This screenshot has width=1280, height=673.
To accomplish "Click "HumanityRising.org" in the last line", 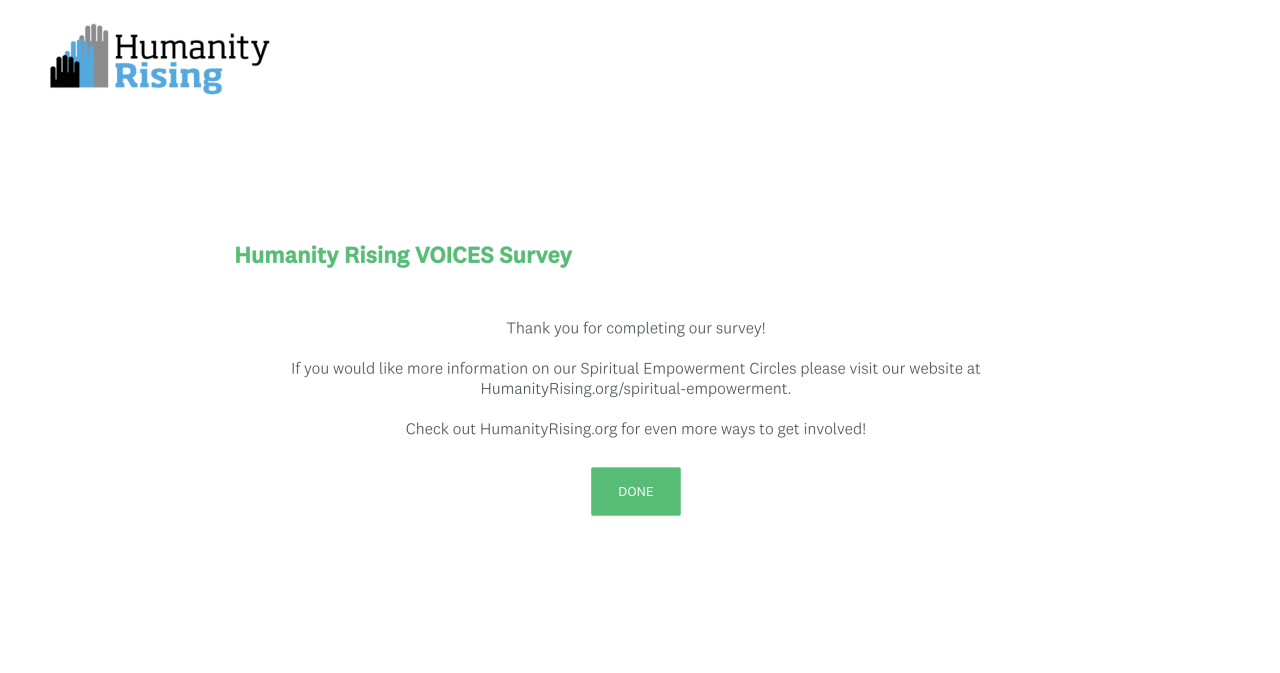I will (x=548, y=429).
